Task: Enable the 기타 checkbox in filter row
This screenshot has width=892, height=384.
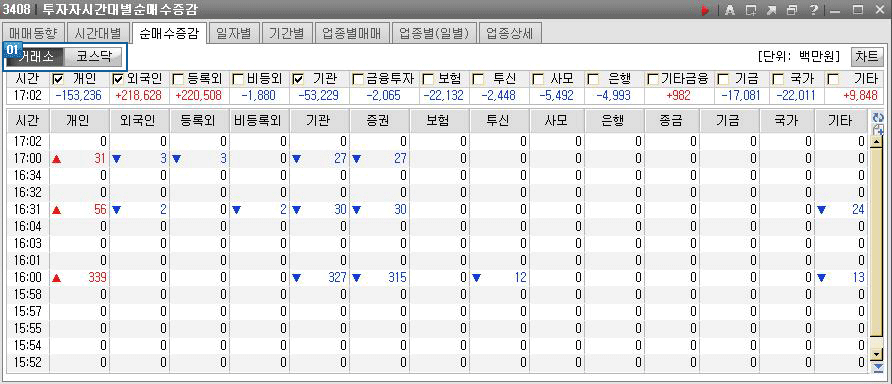Action: click(833, 79)
